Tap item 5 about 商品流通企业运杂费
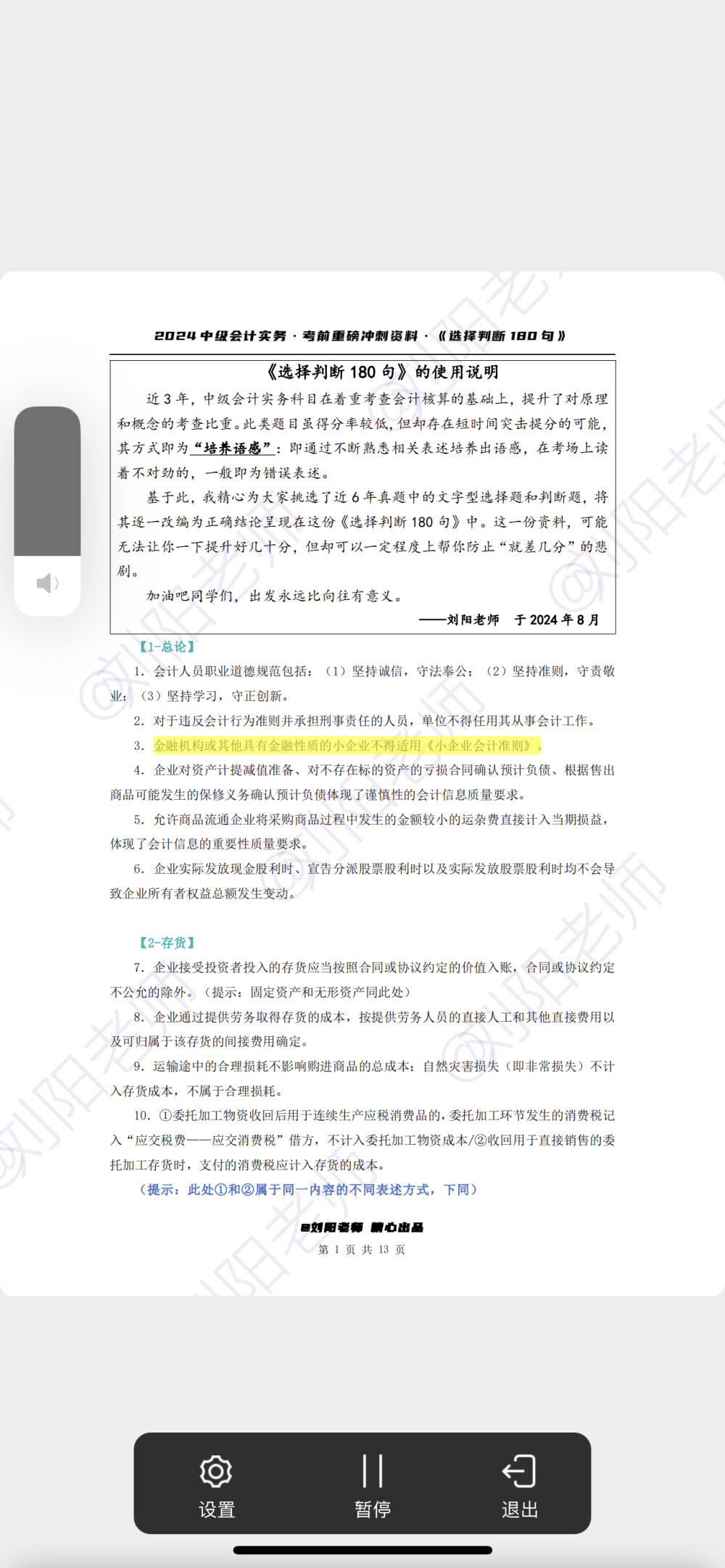Image resolution: width=725 pixels, height=1568 pixels. [x=362, y=832]
